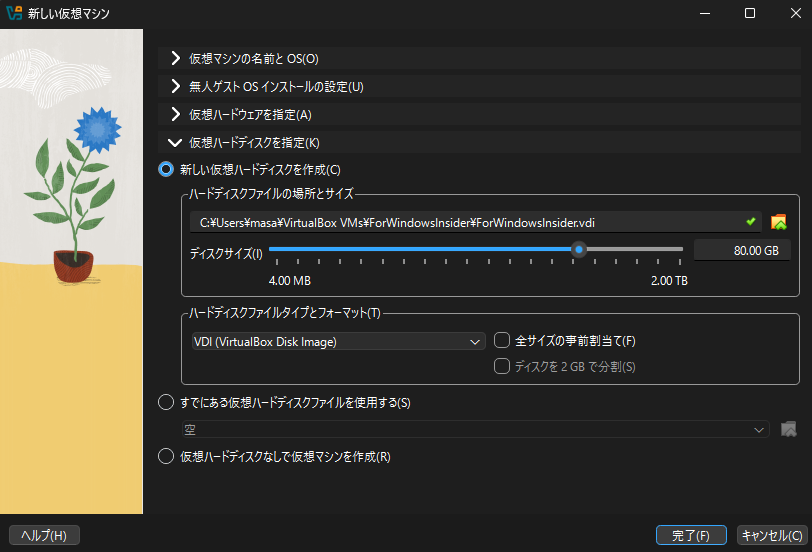Viewport: 812px width, 552px height.
Task: Click the green checkmark validity icon in path field
Action: click(x=750, y=222)
